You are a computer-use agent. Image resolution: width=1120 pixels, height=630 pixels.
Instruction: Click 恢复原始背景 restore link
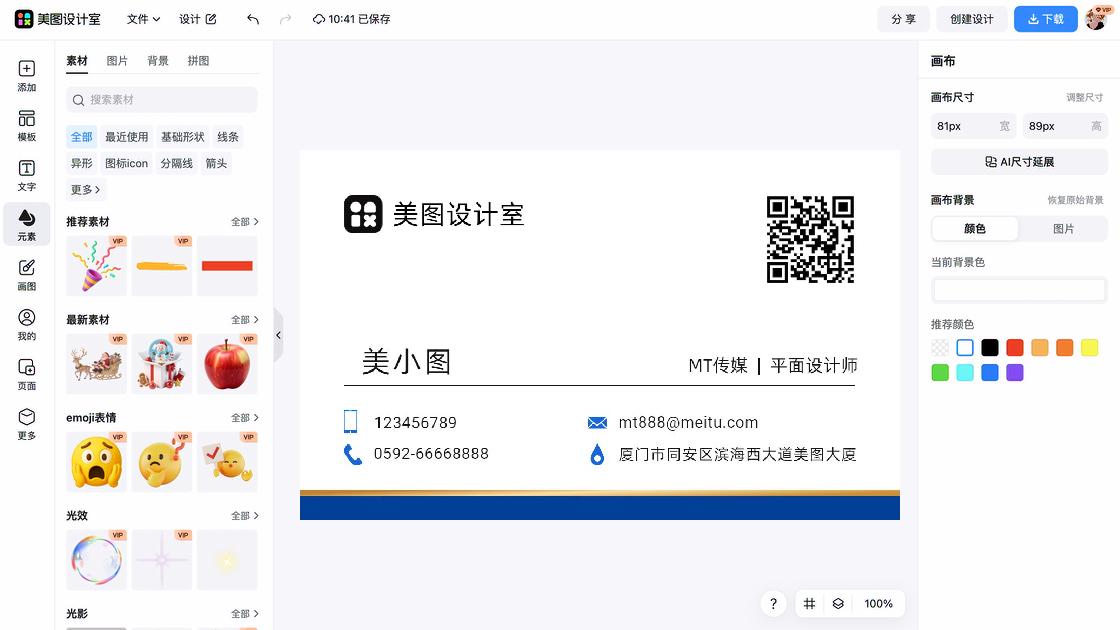coord(1075,200)
